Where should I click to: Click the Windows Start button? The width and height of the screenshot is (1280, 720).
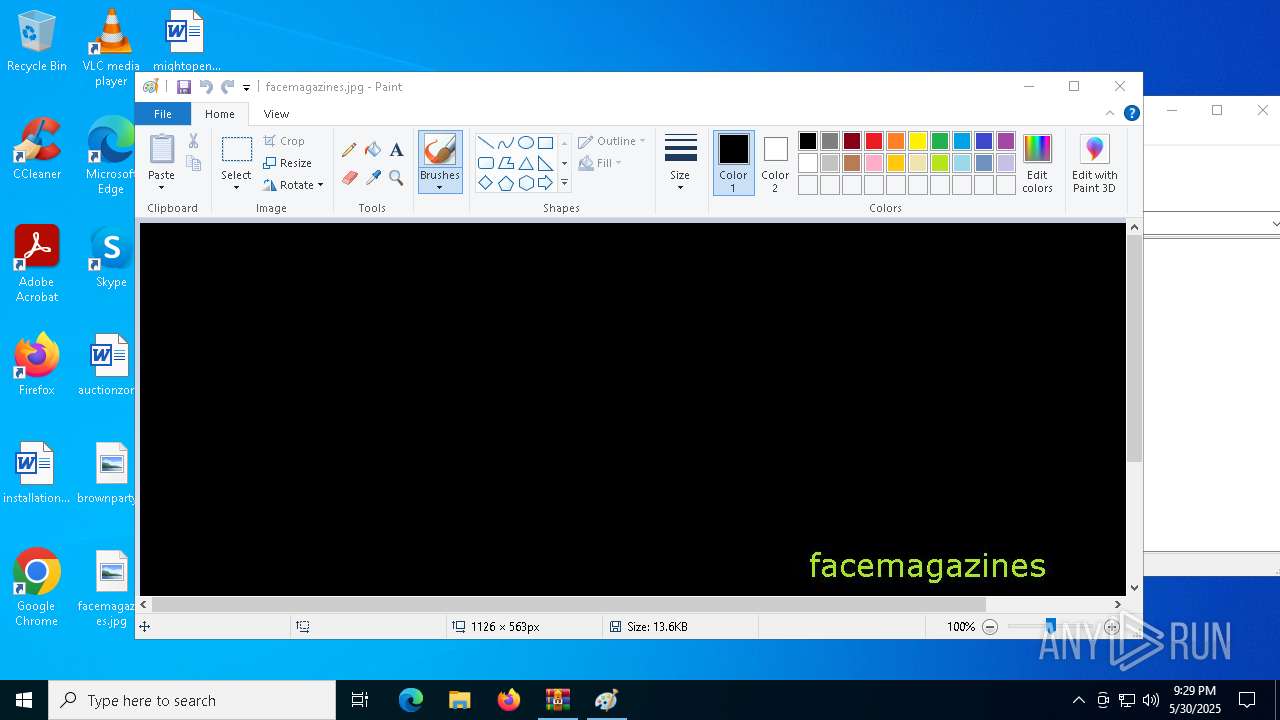coord(24,700)
